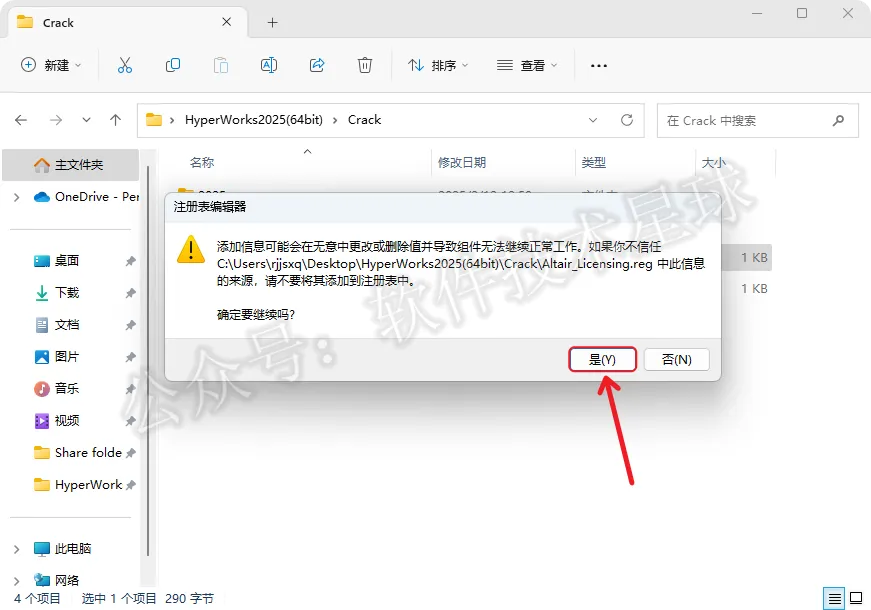Go forward with the right arrow button
The image size is (871, 610).
(x=56, y=120)
